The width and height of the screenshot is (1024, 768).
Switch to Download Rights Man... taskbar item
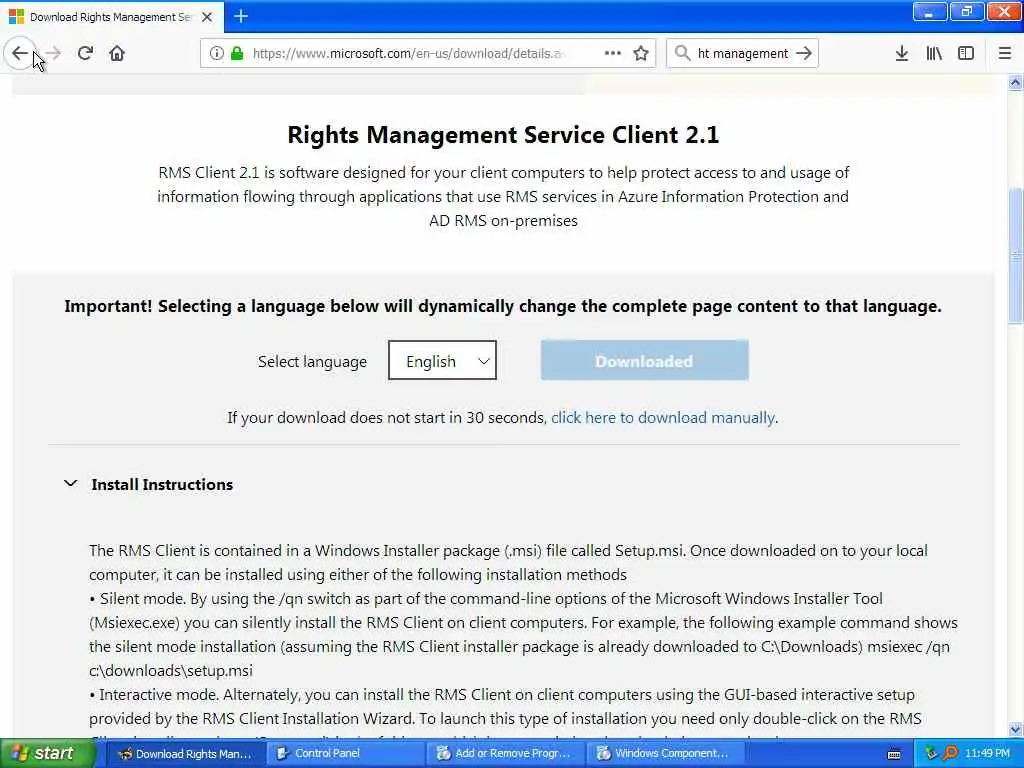185,753
